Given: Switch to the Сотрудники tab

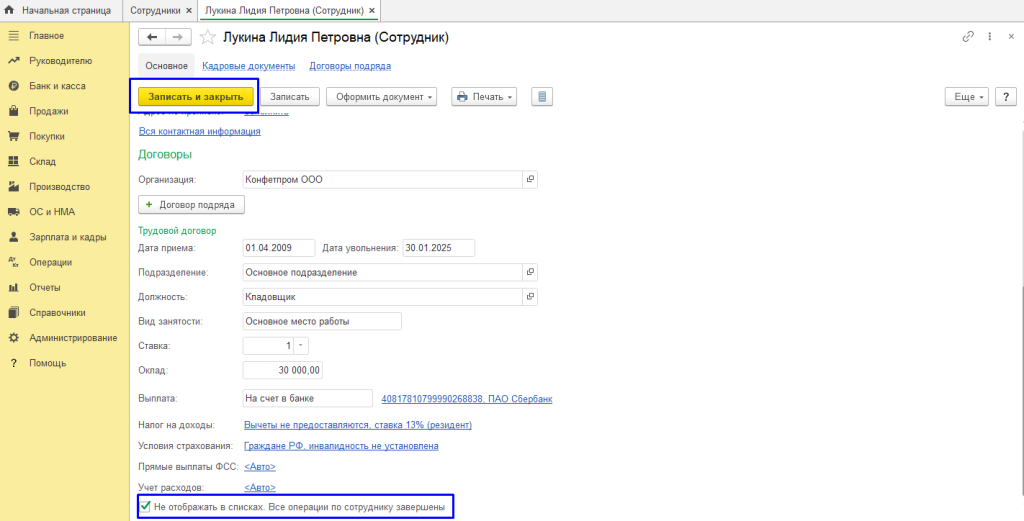Looking at the screenshot, I should point(155,10).
